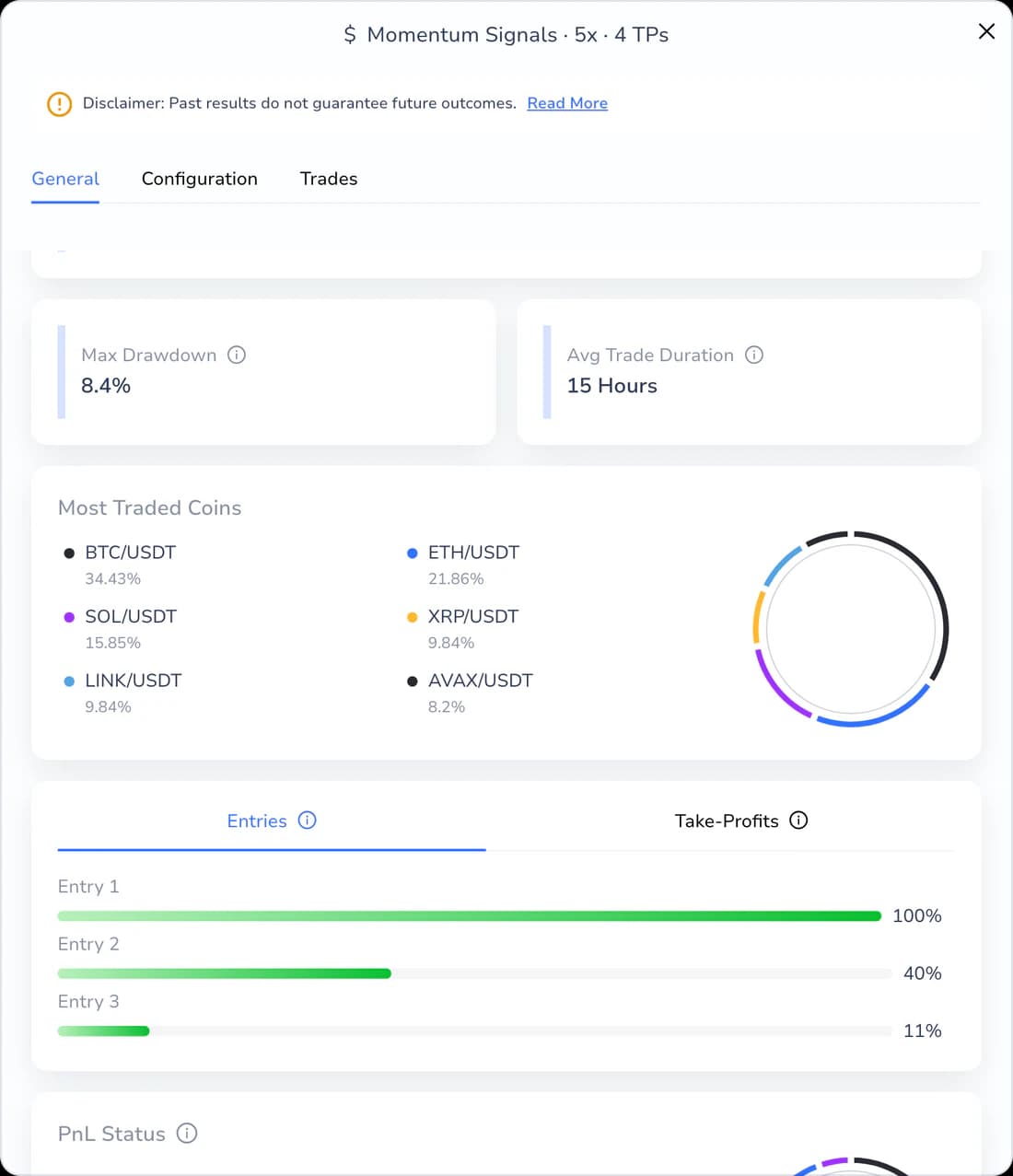
Task: Click info icon next to Take-Profits
Action: [799, 821]
